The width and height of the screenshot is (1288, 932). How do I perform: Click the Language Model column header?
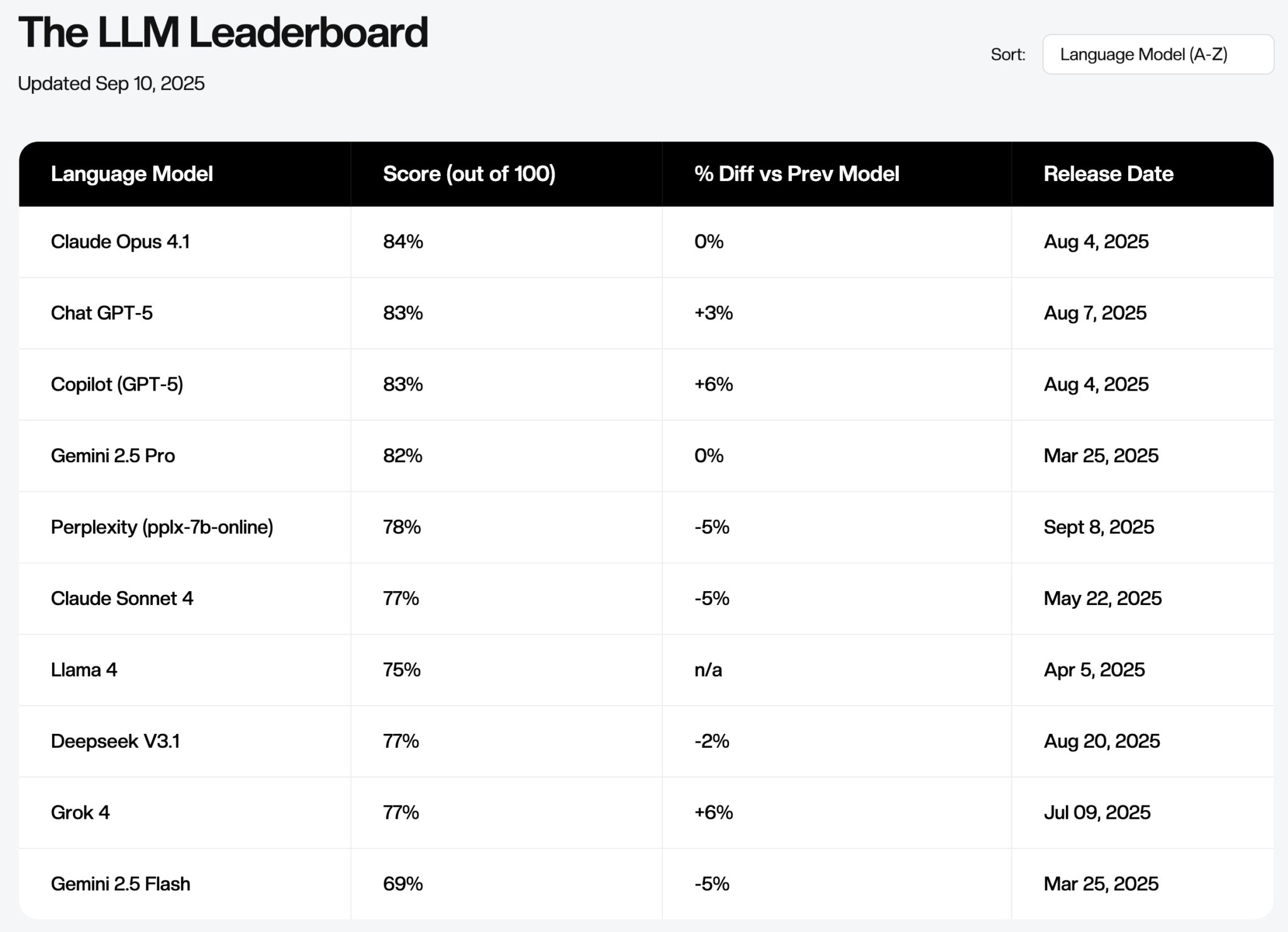click(x=131, y=174)
